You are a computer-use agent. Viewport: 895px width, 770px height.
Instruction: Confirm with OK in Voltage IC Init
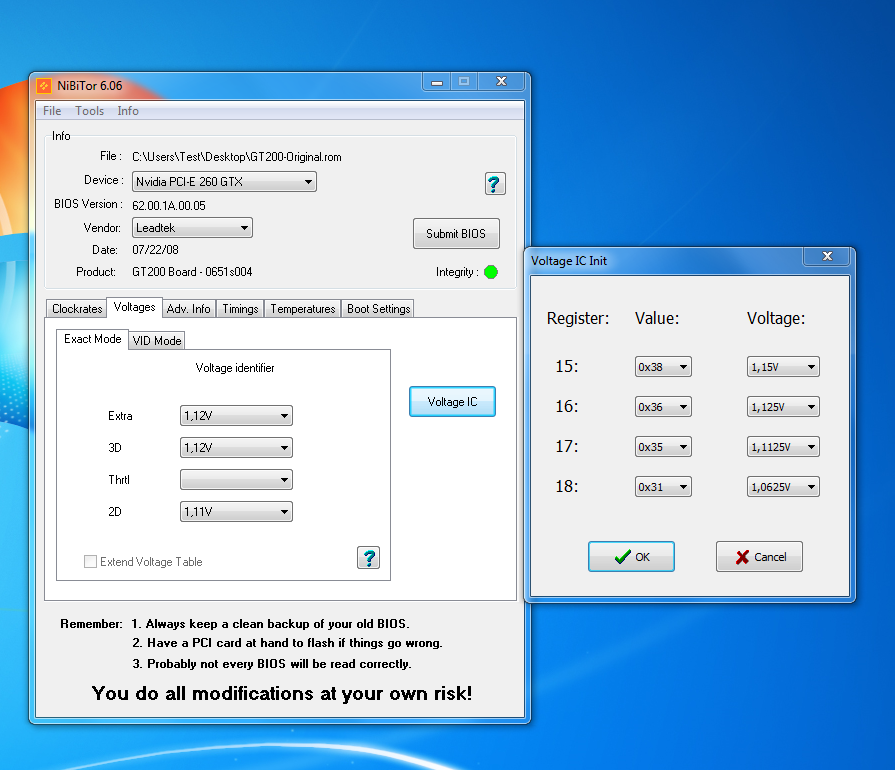631,557
